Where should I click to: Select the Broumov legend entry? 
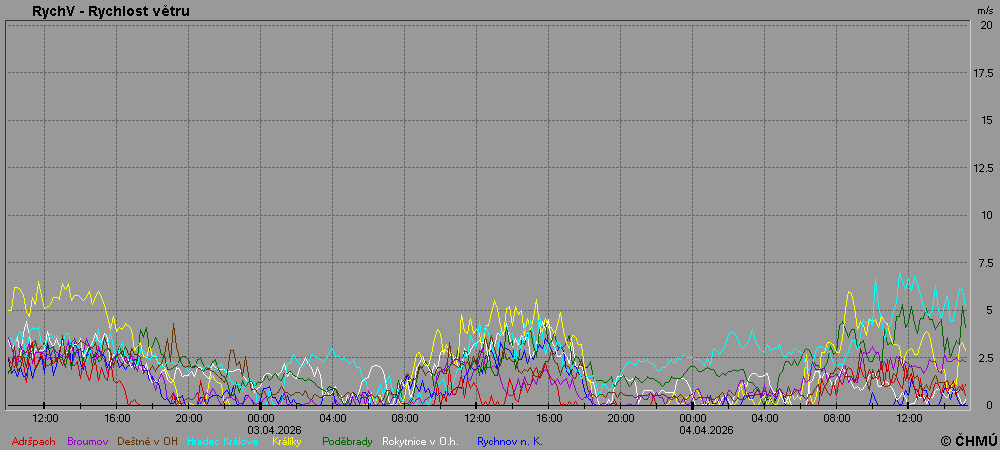(x=90, y=441)
